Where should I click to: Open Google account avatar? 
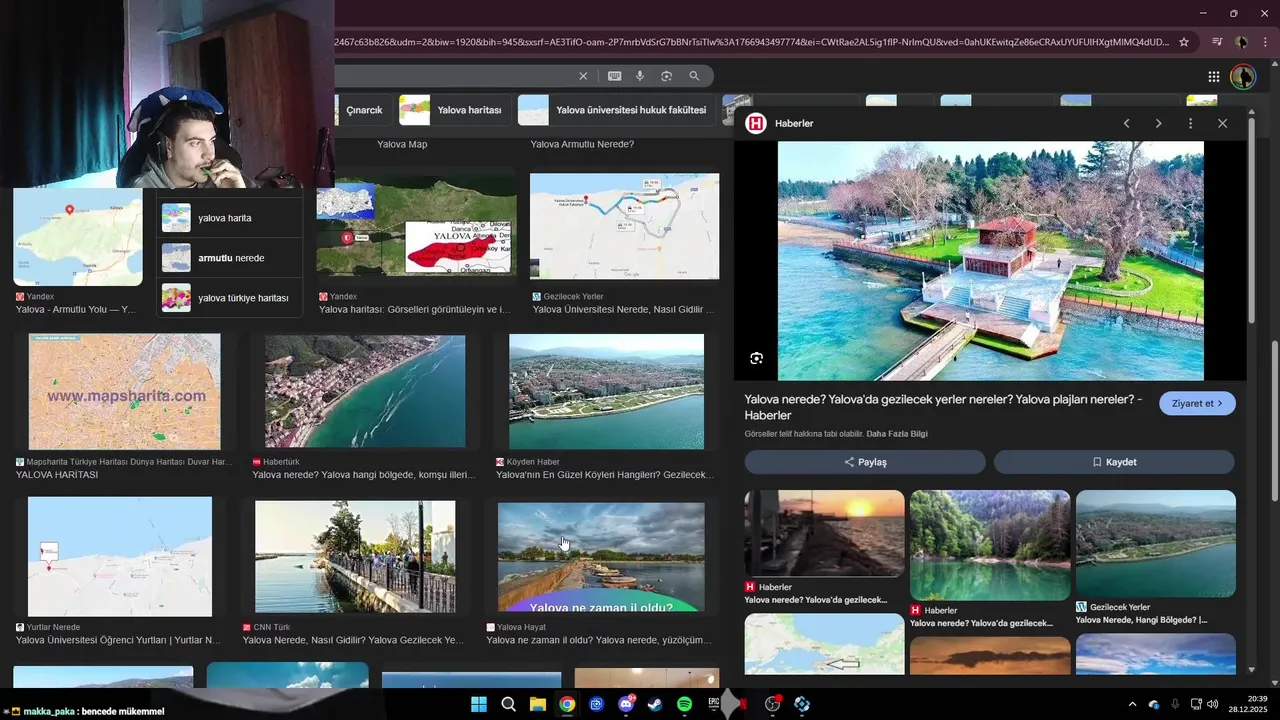(x=1243, y=76)
